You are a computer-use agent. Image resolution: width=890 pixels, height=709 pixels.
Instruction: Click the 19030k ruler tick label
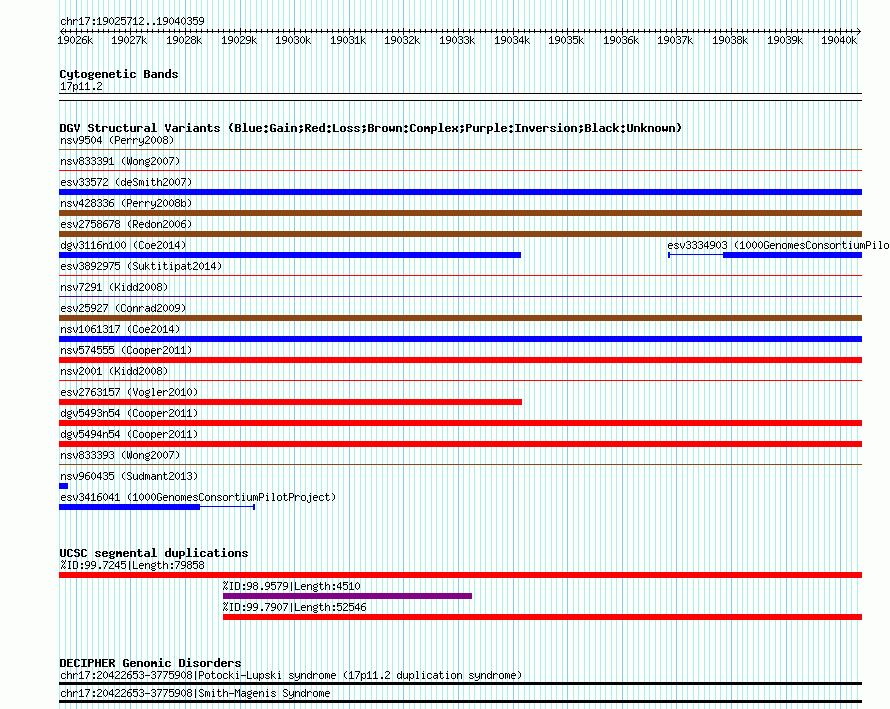tap(293, 40)
